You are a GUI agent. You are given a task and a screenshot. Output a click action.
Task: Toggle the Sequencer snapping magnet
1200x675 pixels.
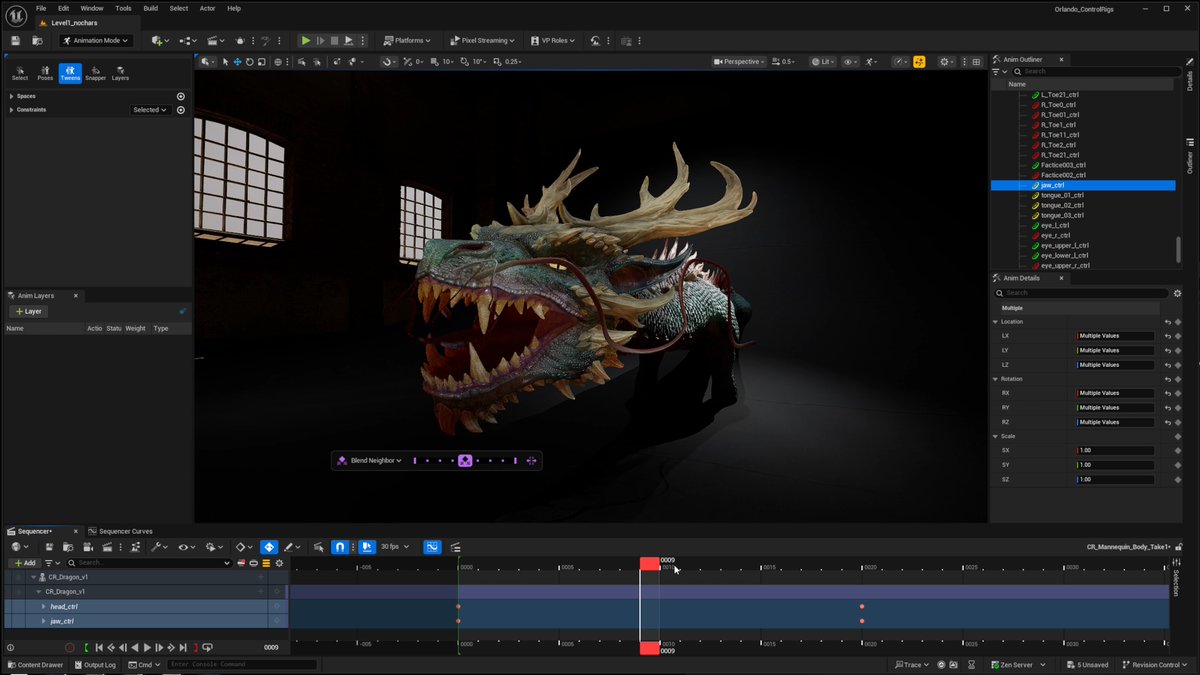tap(340, 547)
